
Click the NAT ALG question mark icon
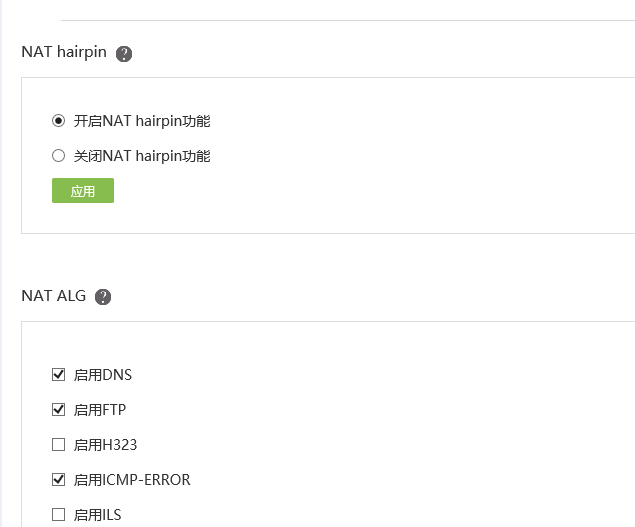click(x=103, y=297)
